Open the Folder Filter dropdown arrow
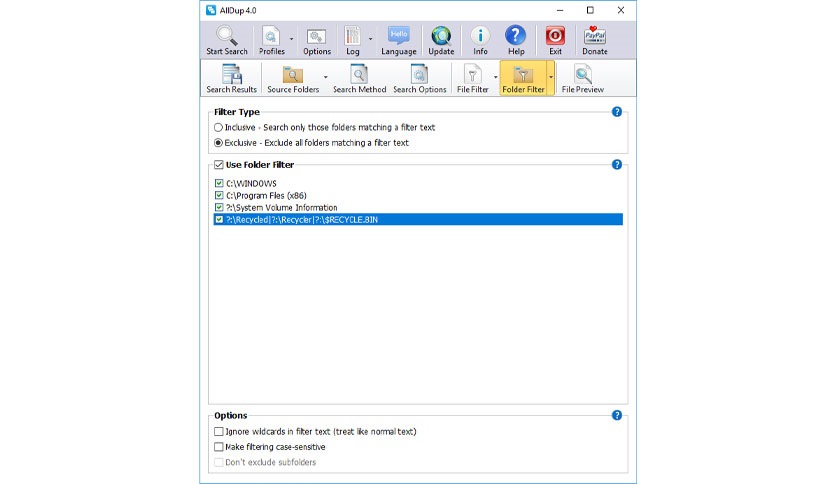836x484 pixels. click(x=550, y=77)
